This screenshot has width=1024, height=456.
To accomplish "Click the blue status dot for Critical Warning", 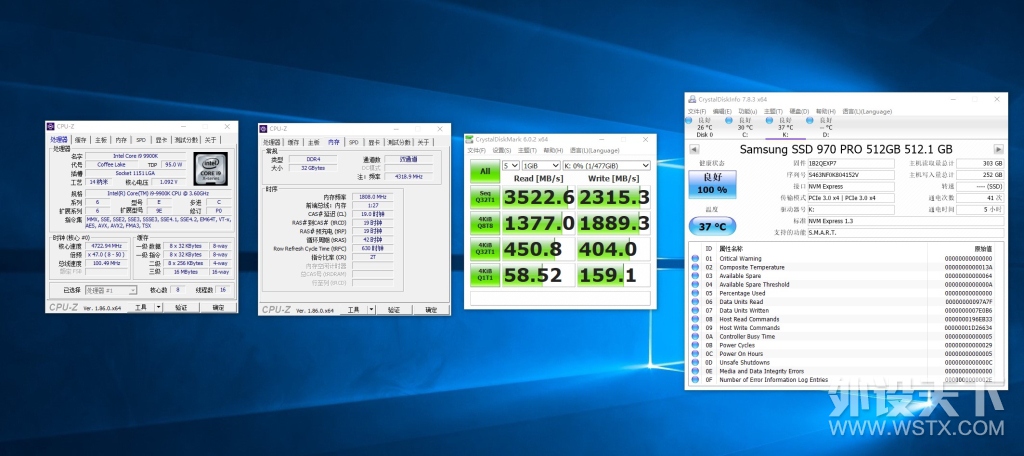I will click(695, 259).
